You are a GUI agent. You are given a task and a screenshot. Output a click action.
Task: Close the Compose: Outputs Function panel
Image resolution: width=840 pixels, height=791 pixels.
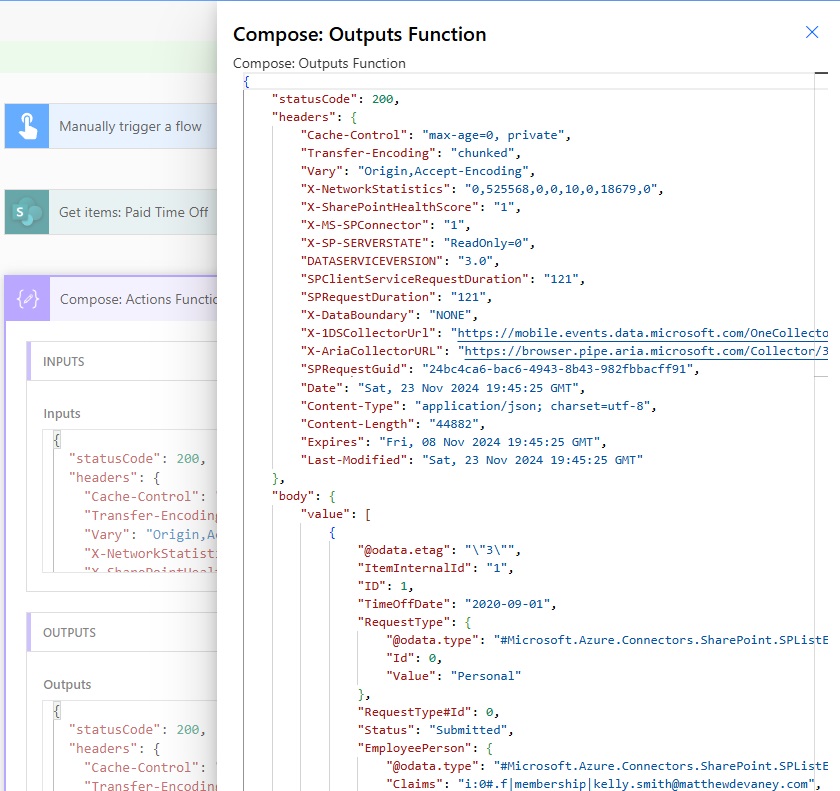(x=812, y=33)
